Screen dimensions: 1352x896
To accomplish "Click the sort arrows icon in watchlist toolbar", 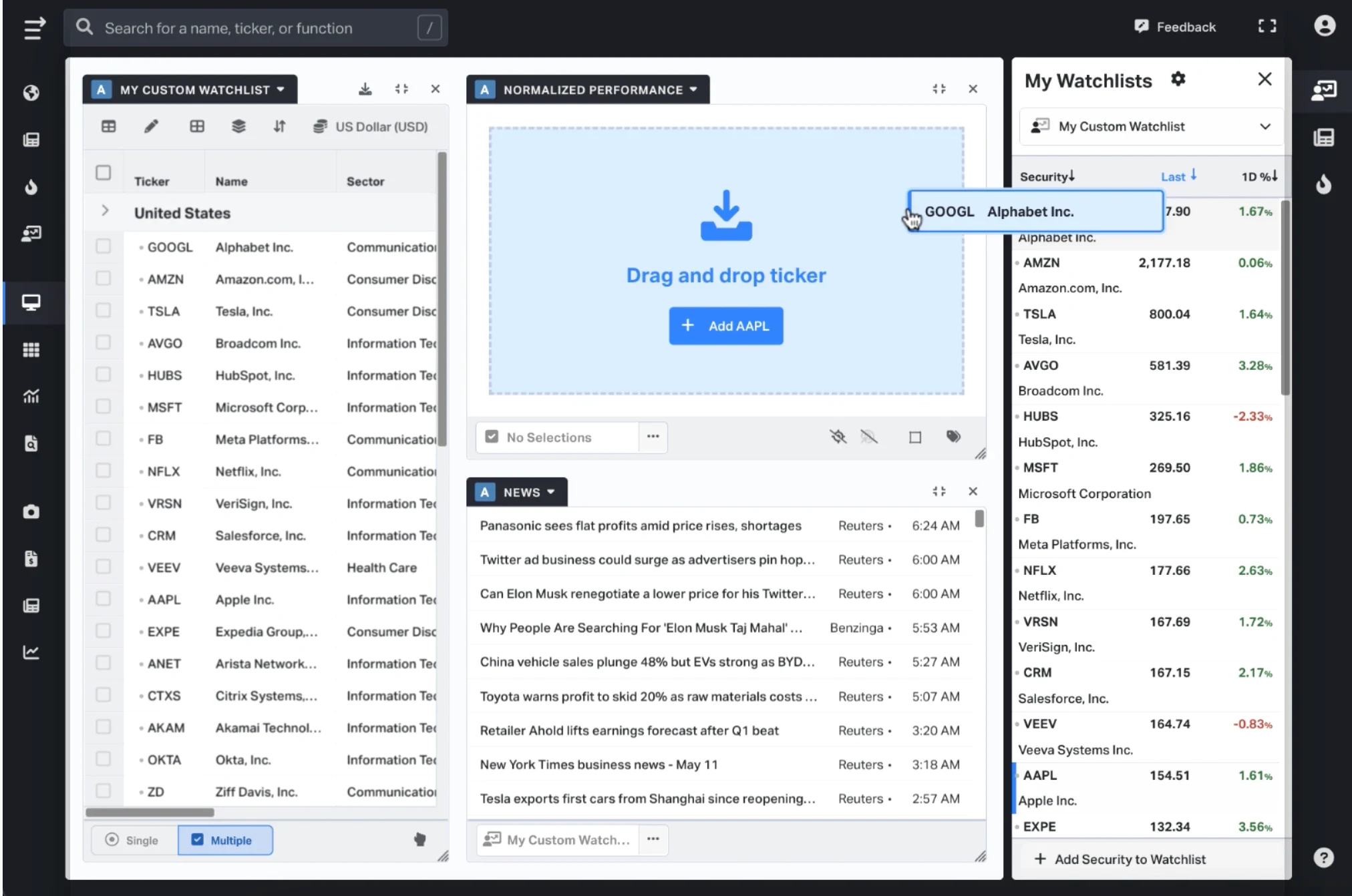I will click(279, 126).
